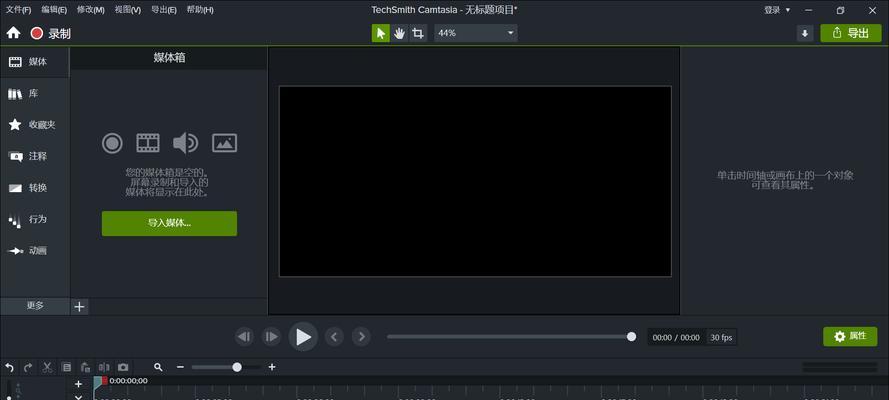Expand the 登录 account dropdown
The width and height of the screenshot is (889, 400).
pos(777,10)
